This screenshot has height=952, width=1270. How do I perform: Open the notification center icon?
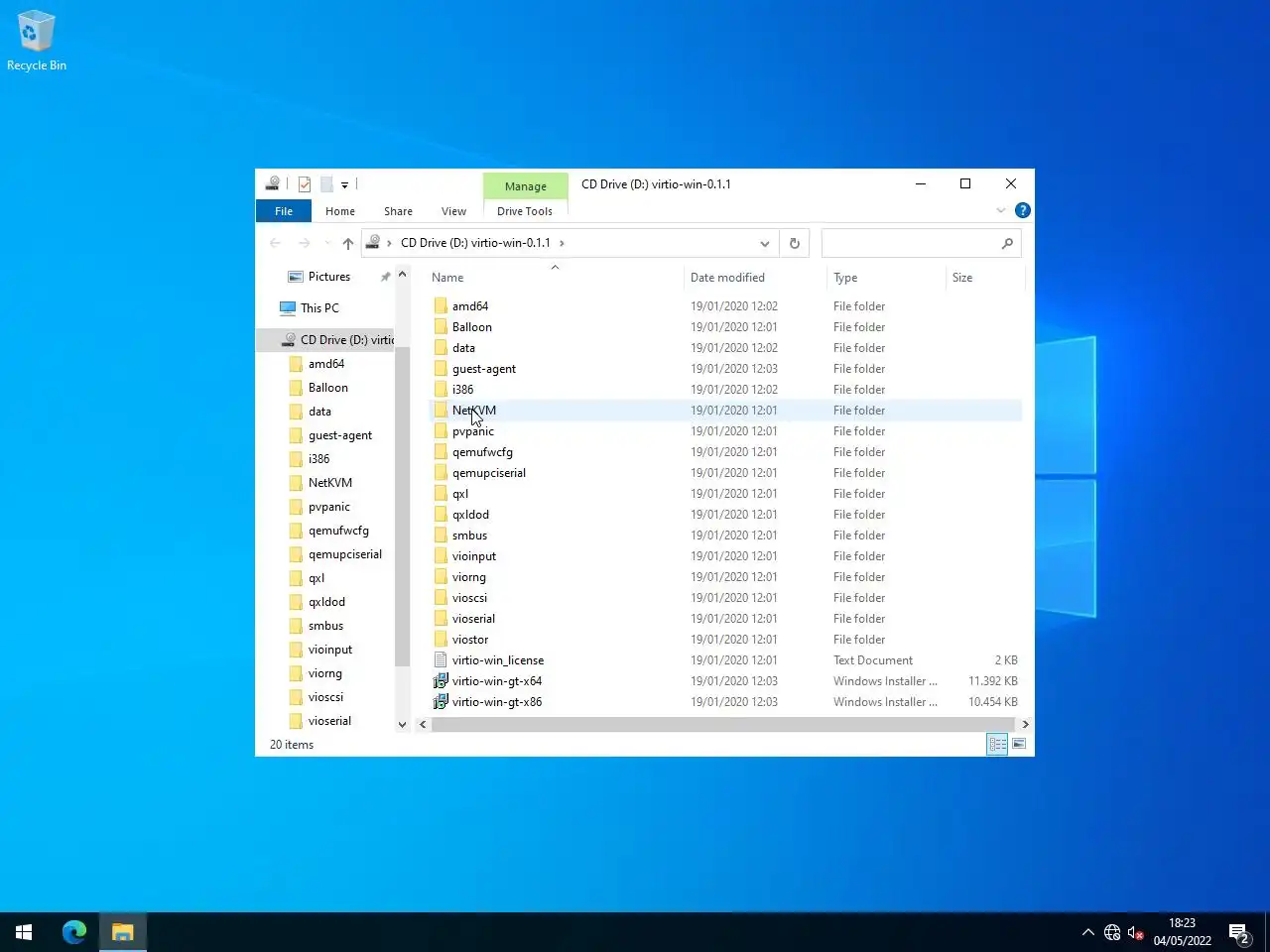(x=1239, y=933)
